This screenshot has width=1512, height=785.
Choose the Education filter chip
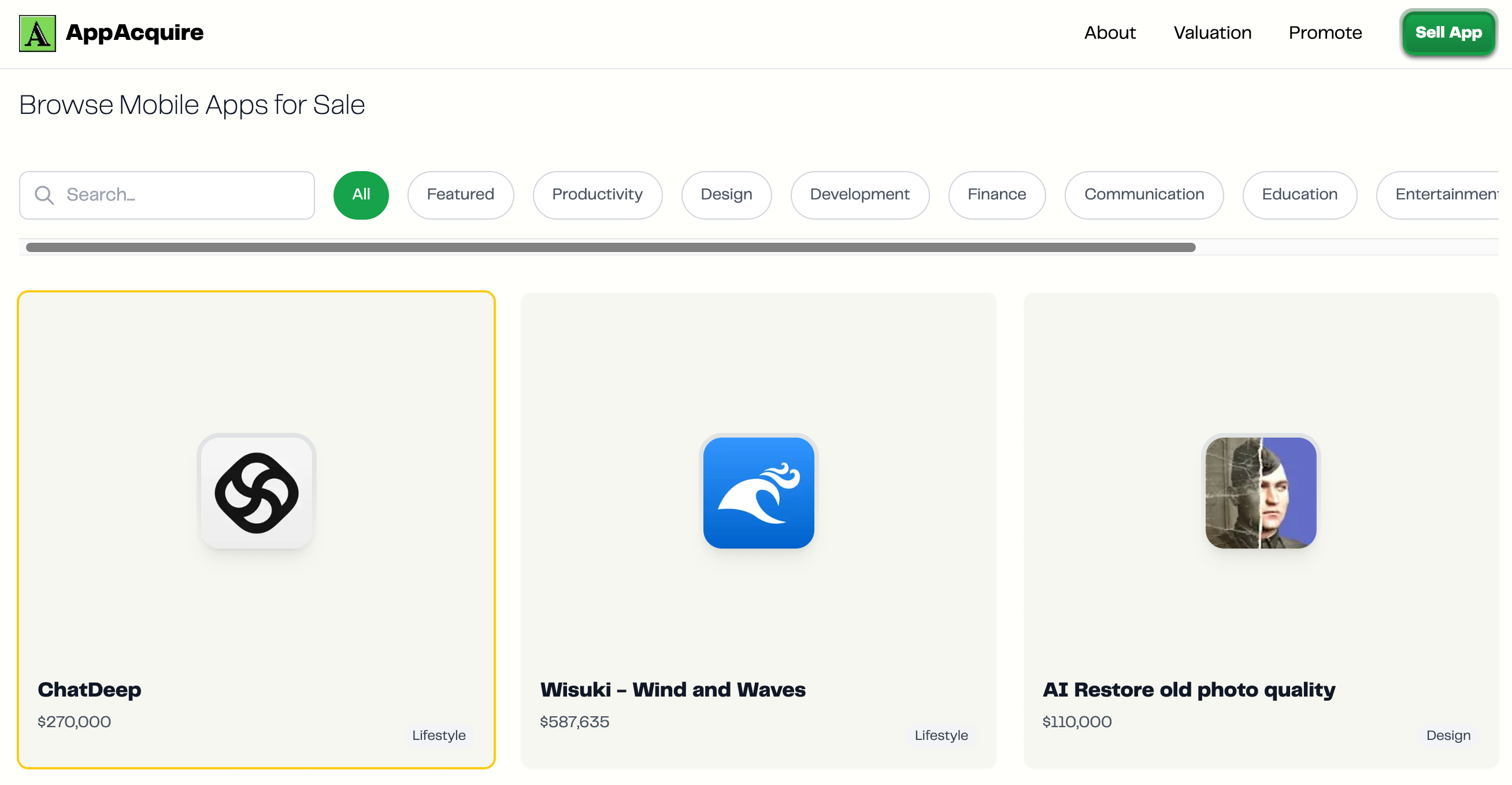[1298, 195]
